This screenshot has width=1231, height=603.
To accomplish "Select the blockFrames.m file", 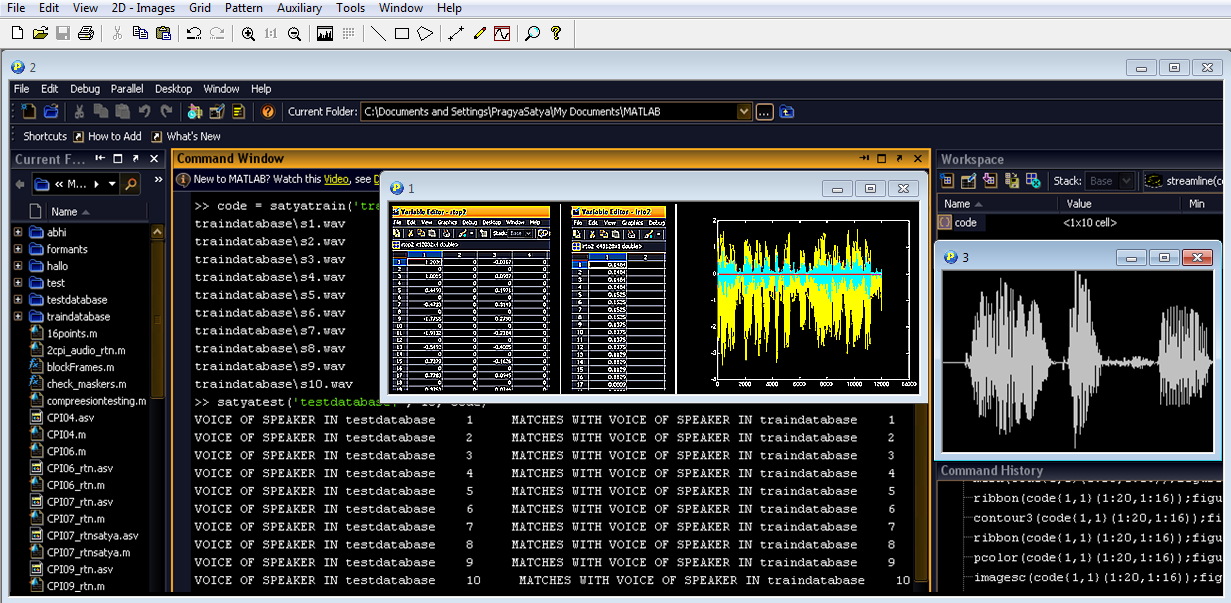I will (71, 367).
